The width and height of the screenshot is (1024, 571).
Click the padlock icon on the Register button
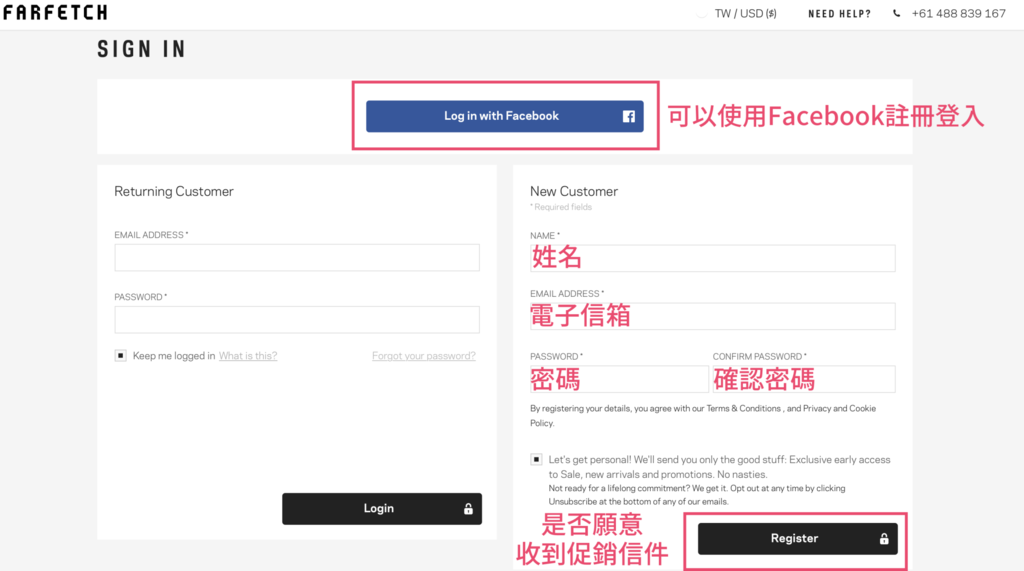tap(884, 539)
